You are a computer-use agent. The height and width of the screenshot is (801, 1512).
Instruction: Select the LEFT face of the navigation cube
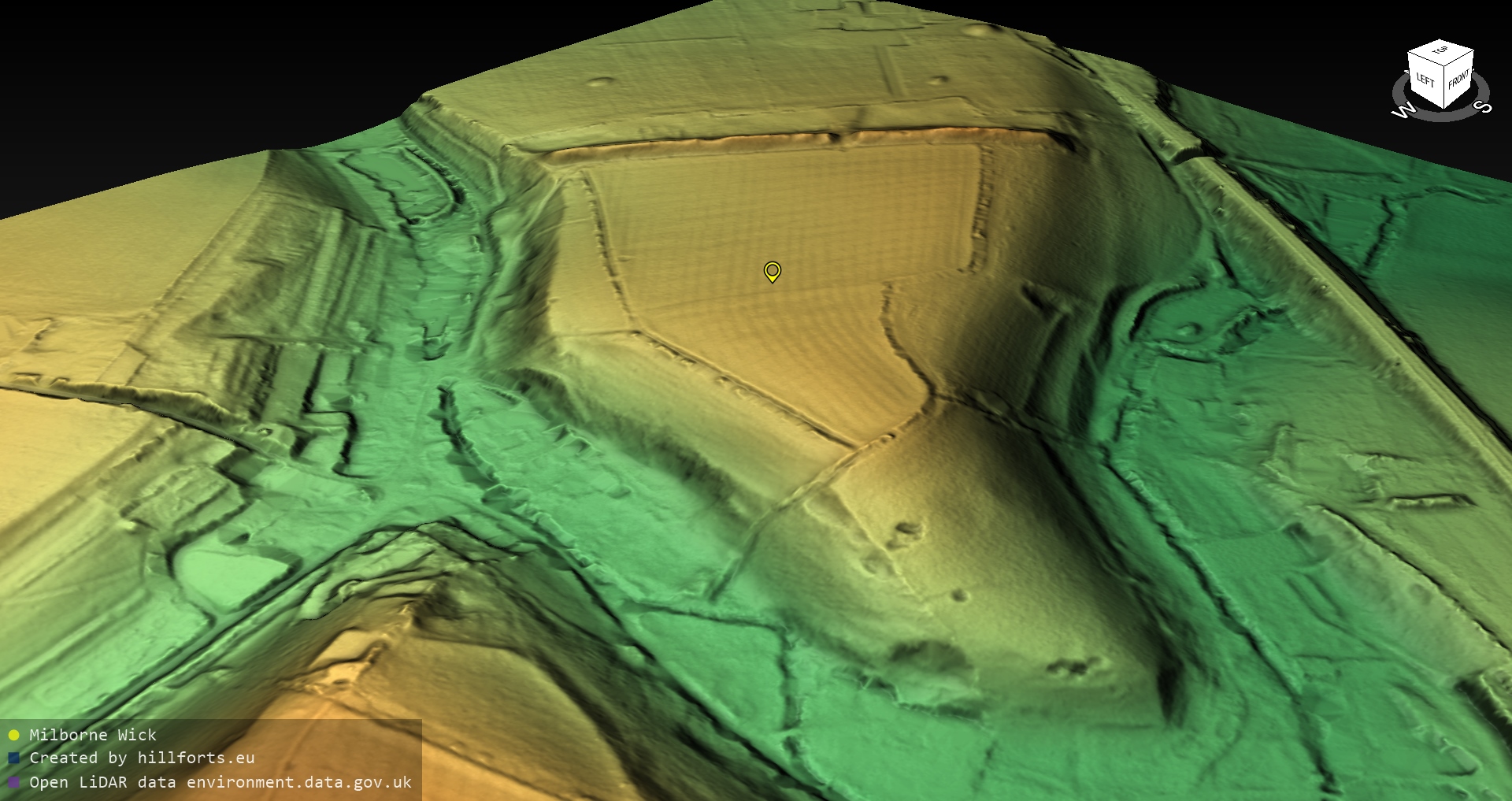coord(1425,80)
